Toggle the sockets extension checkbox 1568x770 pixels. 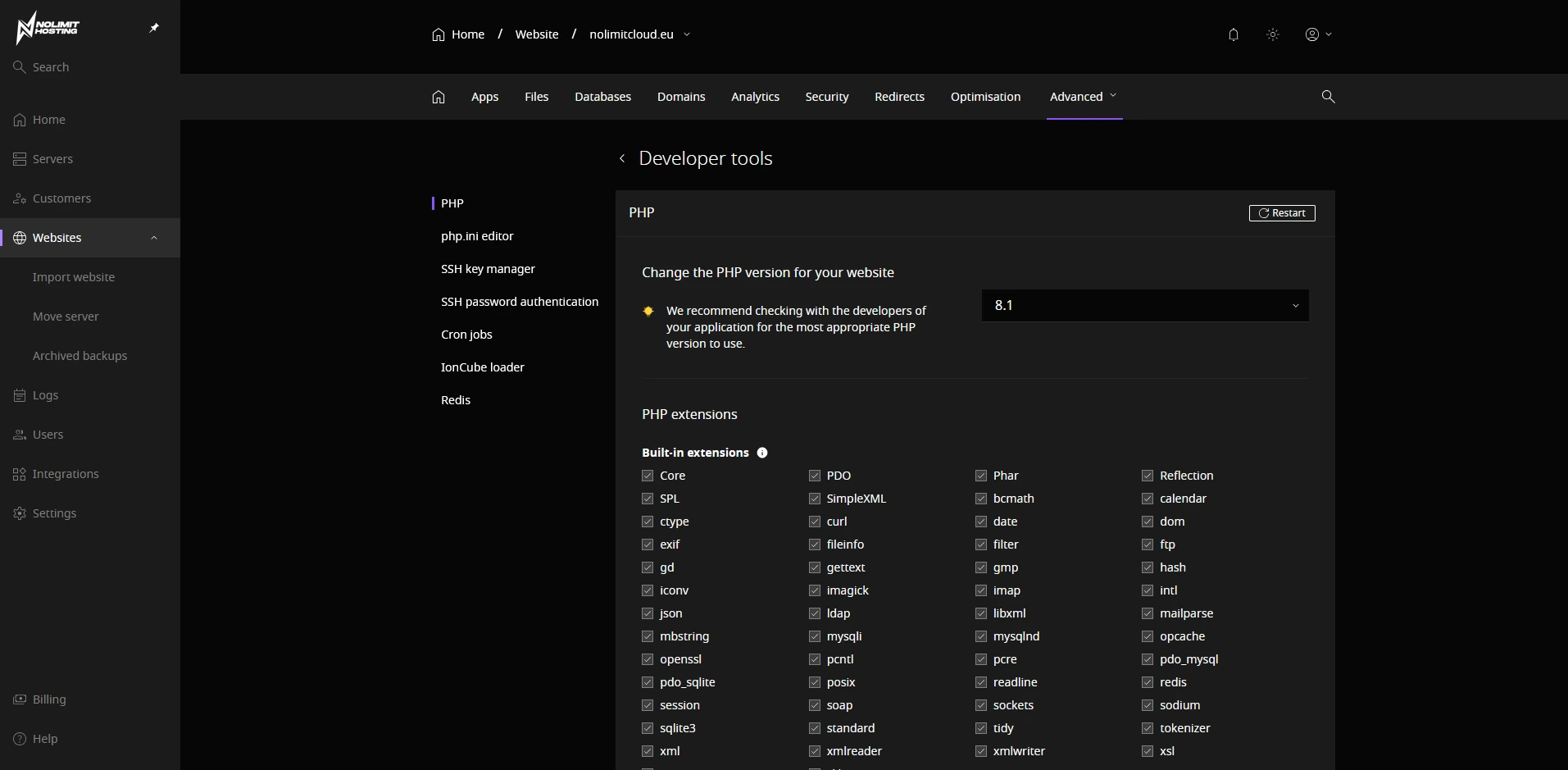coord(980,705)
